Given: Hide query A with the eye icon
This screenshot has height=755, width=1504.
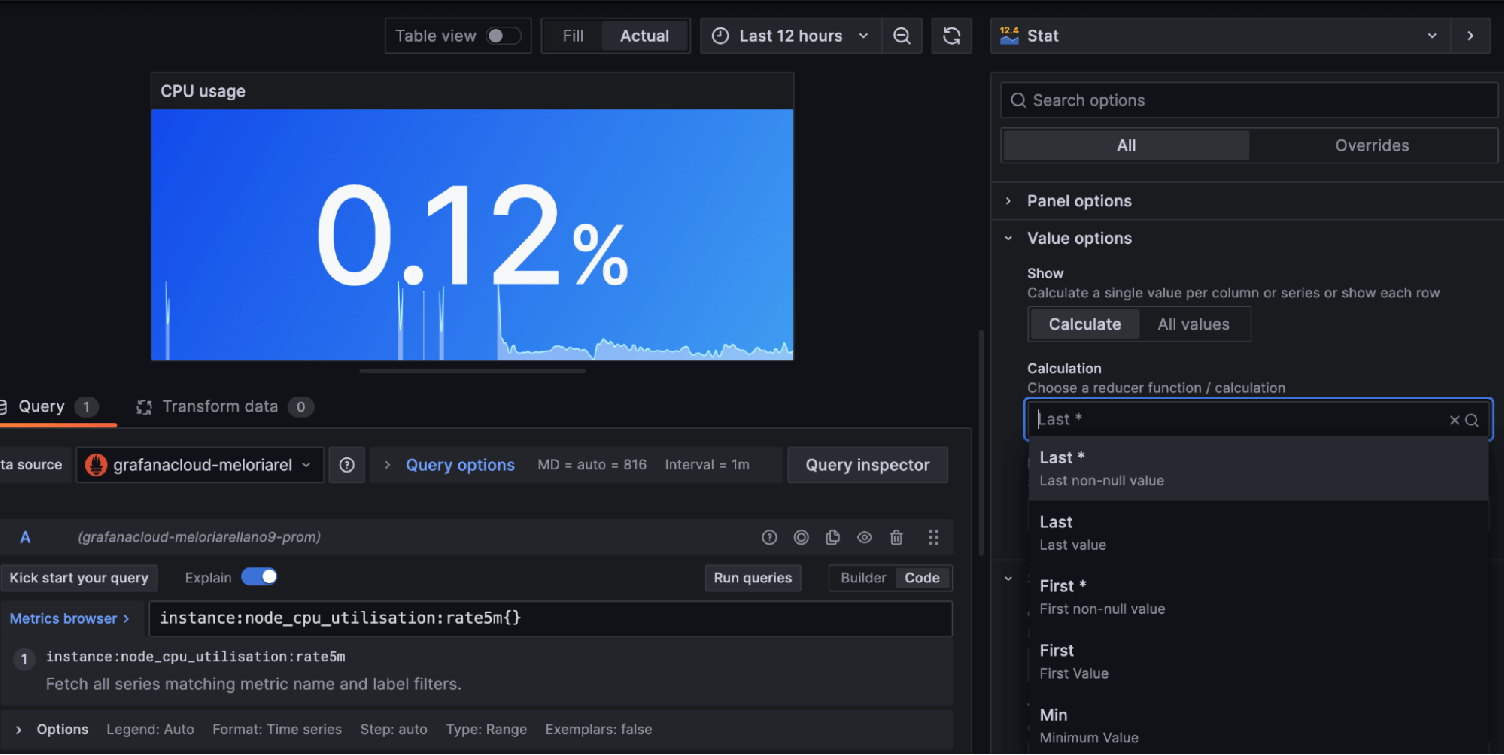Looking at the screenshot, I should (864, 538).
